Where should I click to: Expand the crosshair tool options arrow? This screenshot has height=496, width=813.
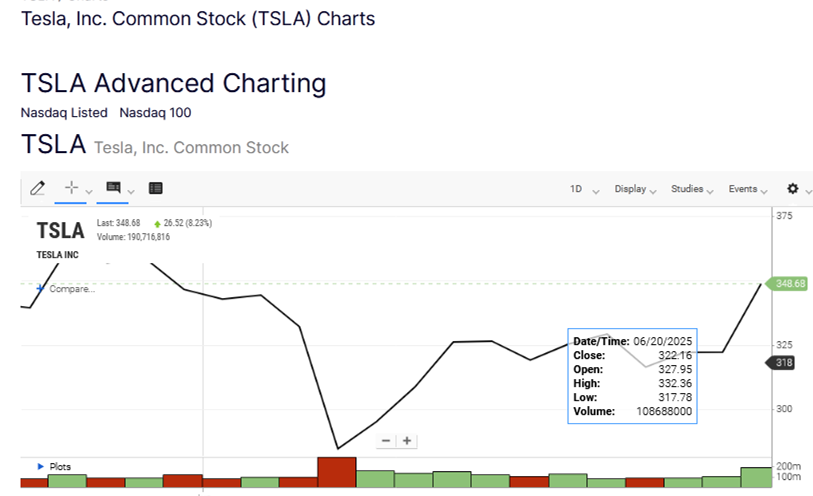point(89,190)
